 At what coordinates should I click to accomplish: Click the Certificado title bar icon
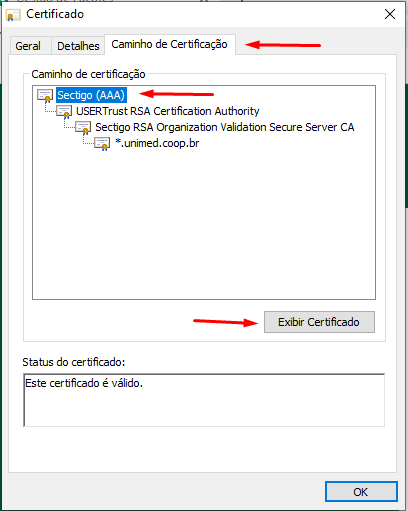pyautogui.click(x=13, y=15)
